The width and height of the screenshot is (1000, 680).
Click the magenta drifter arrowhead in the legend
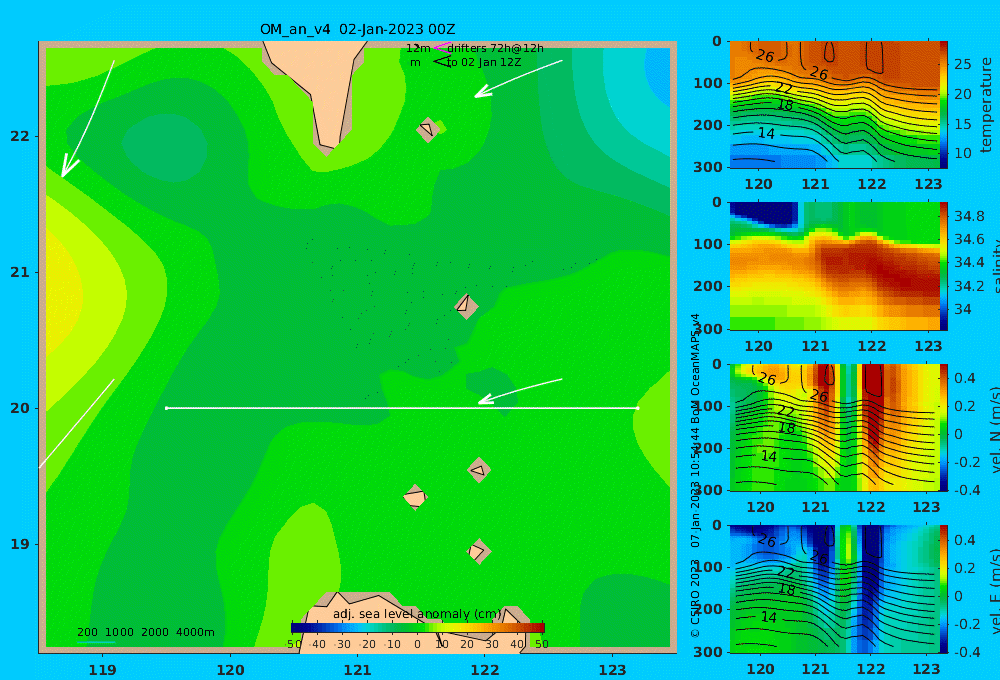441,48
